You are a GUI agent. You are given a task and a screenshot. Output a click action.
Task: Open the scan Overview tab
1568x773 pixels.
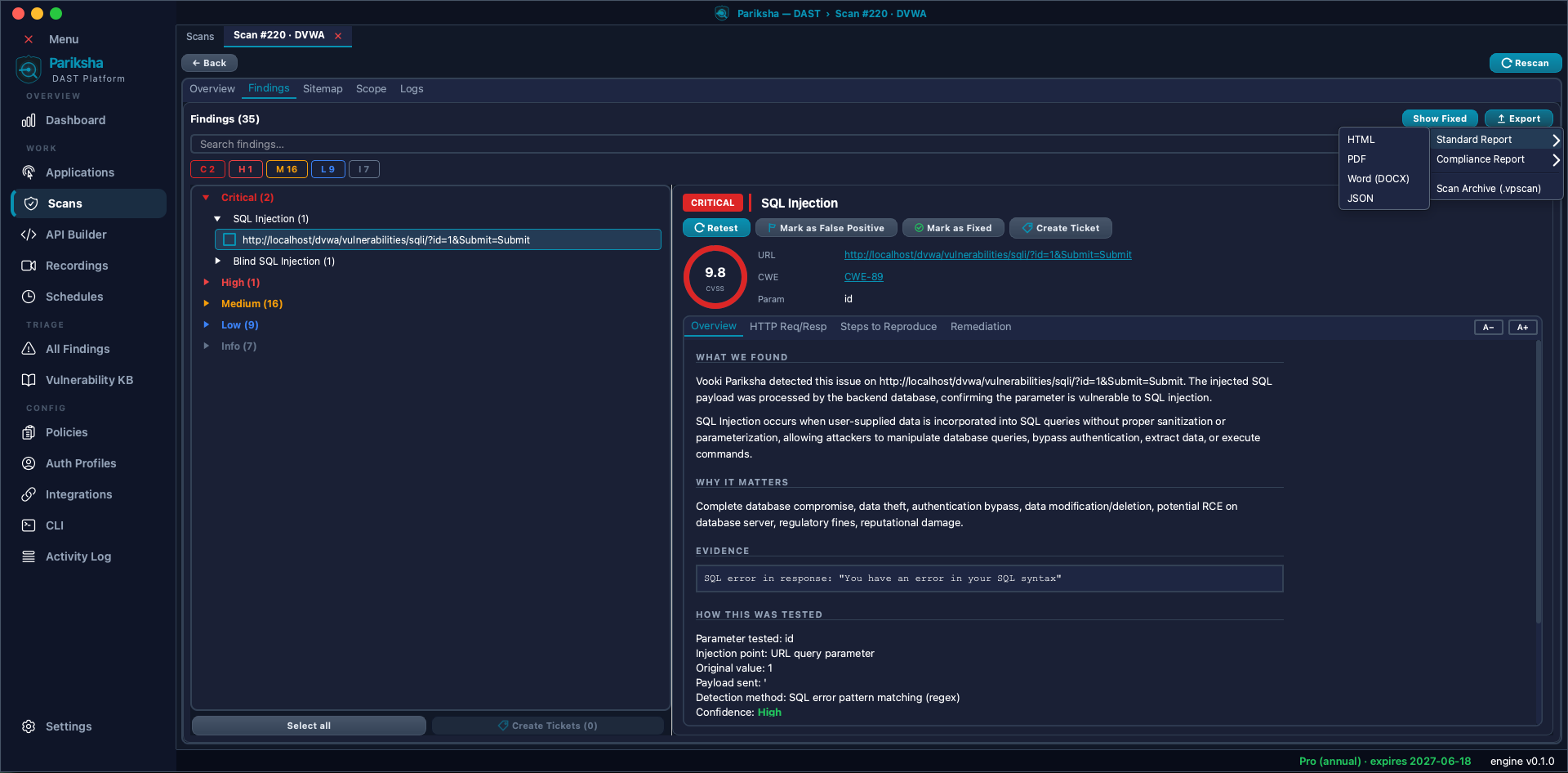tap(212, 89)
